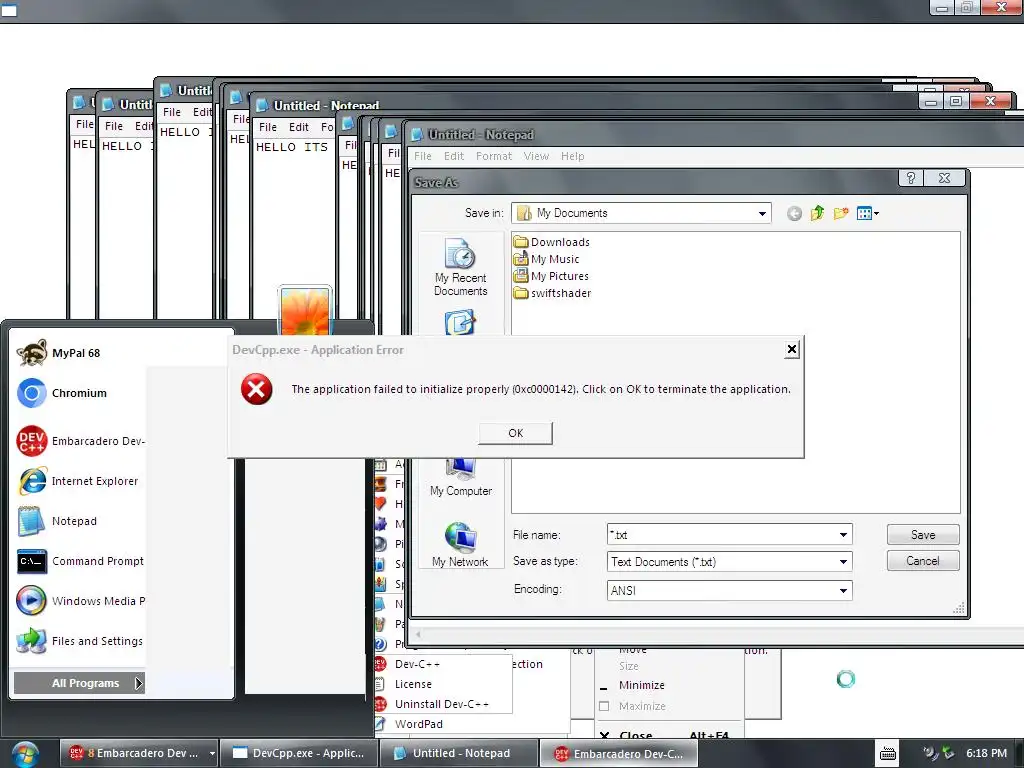1024x768 pixels.
Task: Click the flower user picture thumbnail
Action: coord(305,311)
